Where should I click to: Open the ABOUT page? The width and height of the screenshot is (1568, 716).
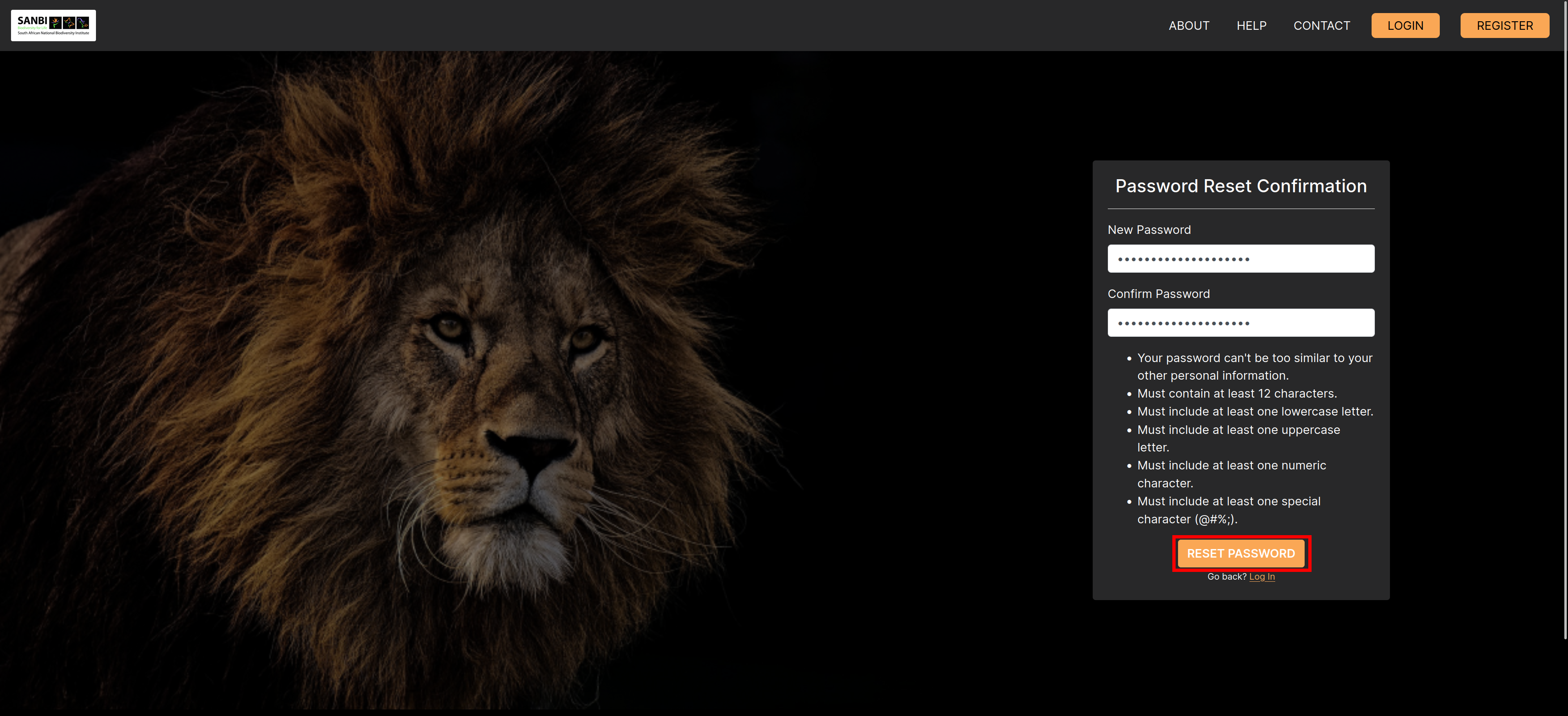point(1189,26)
